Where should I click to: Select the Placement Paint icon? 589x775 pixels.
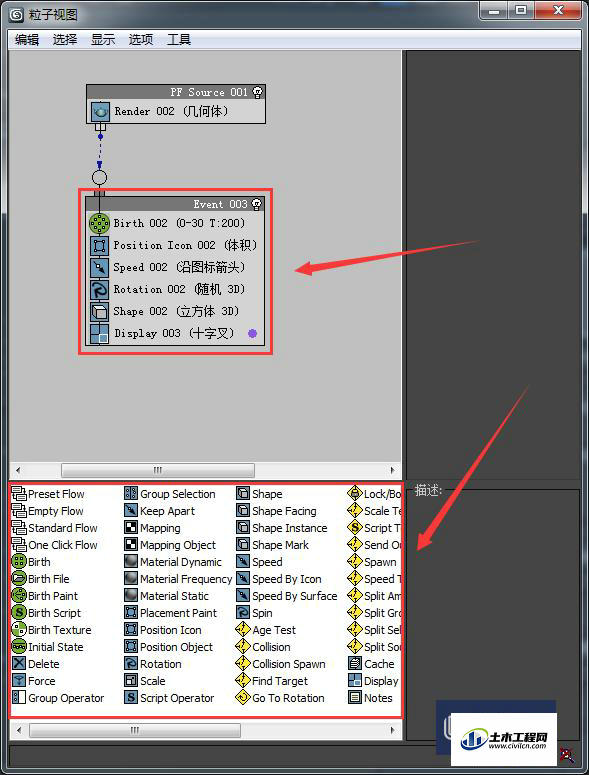(131, 613)
